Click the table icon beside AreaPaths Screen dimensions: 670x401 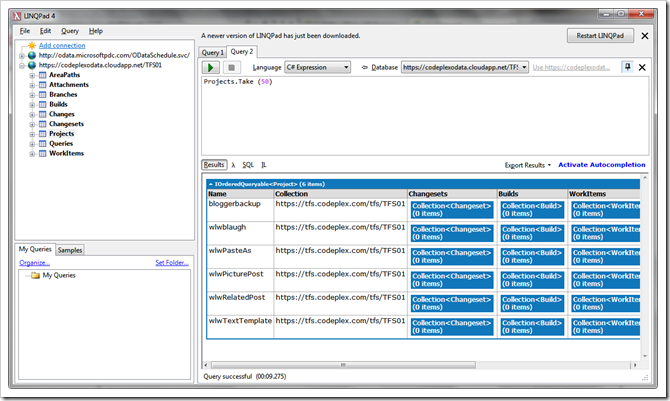pos(42,75)
